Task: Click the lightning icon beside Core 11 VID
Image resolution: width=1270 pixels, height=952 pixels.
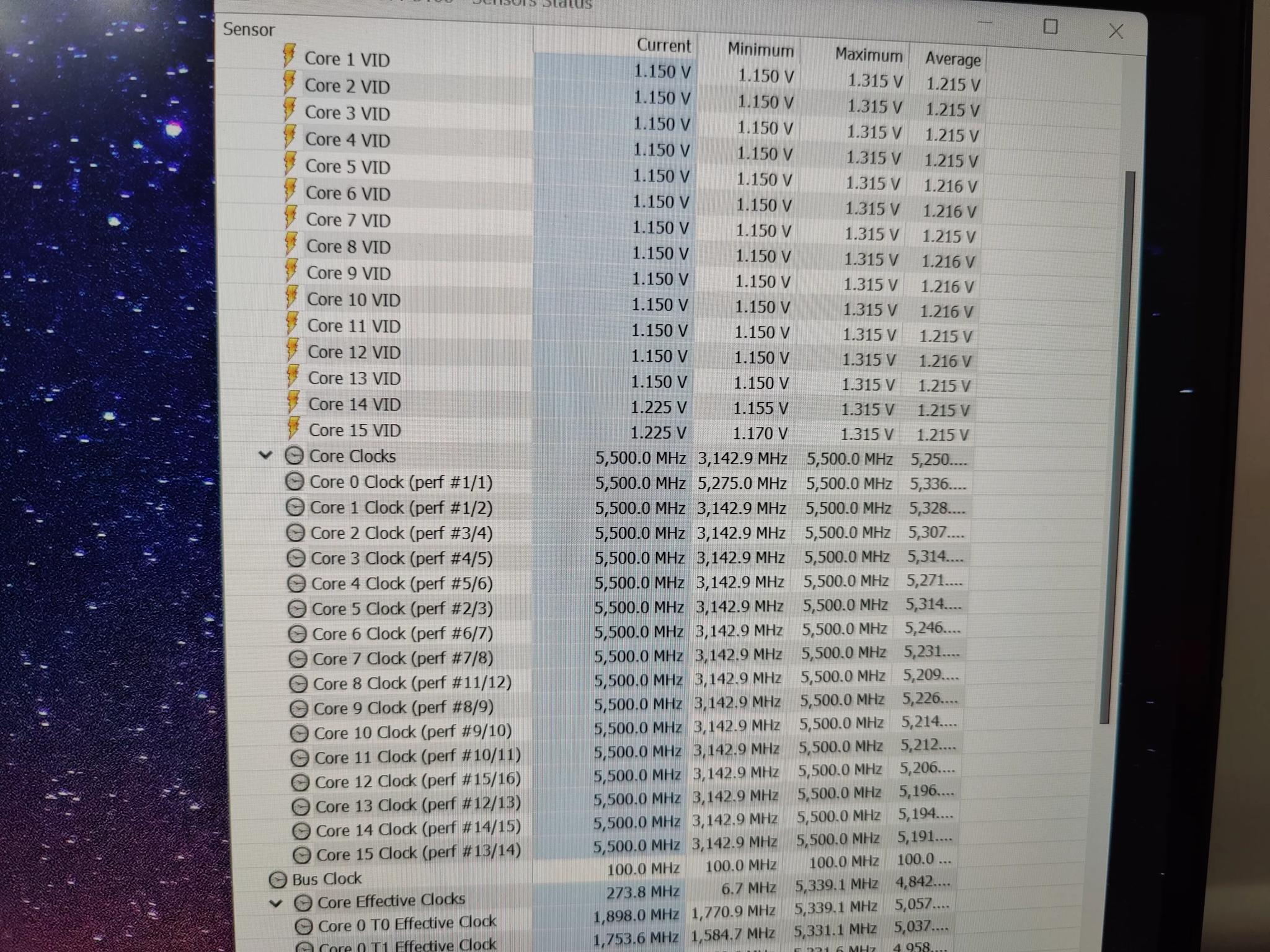Action: (292, 324)
